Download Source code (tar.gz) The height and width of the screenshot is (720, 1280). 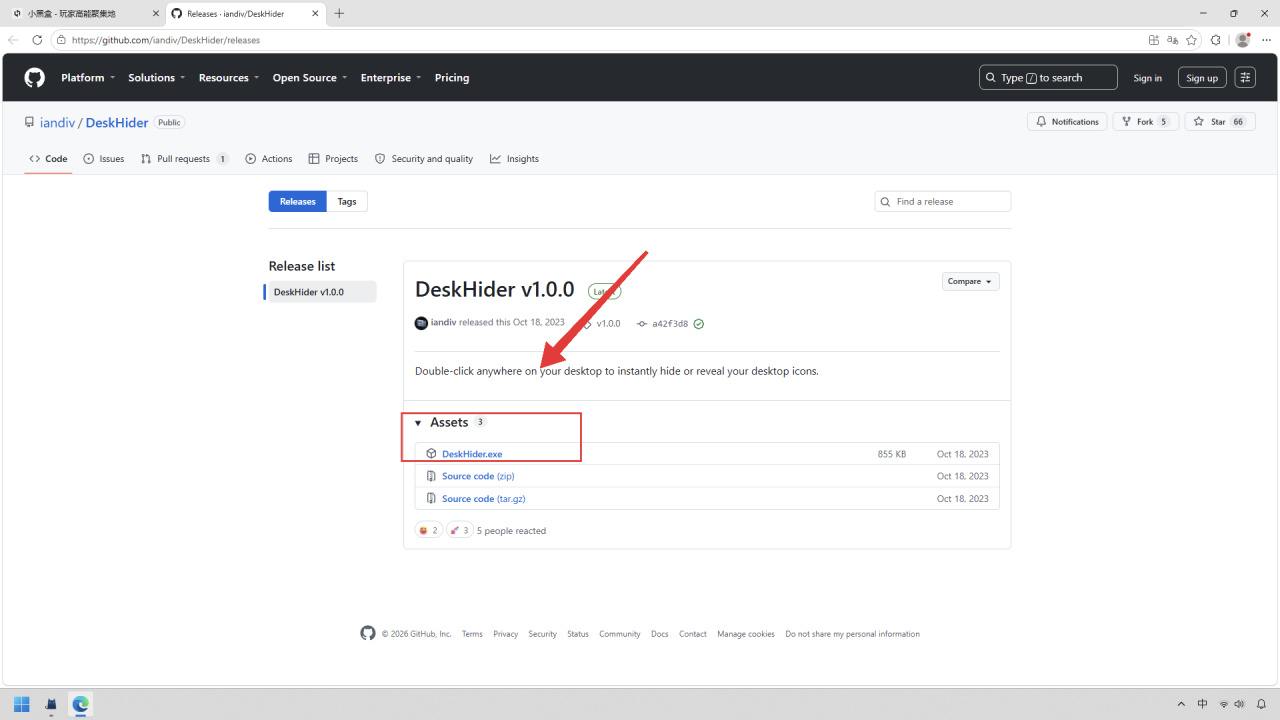click(484, 498)
